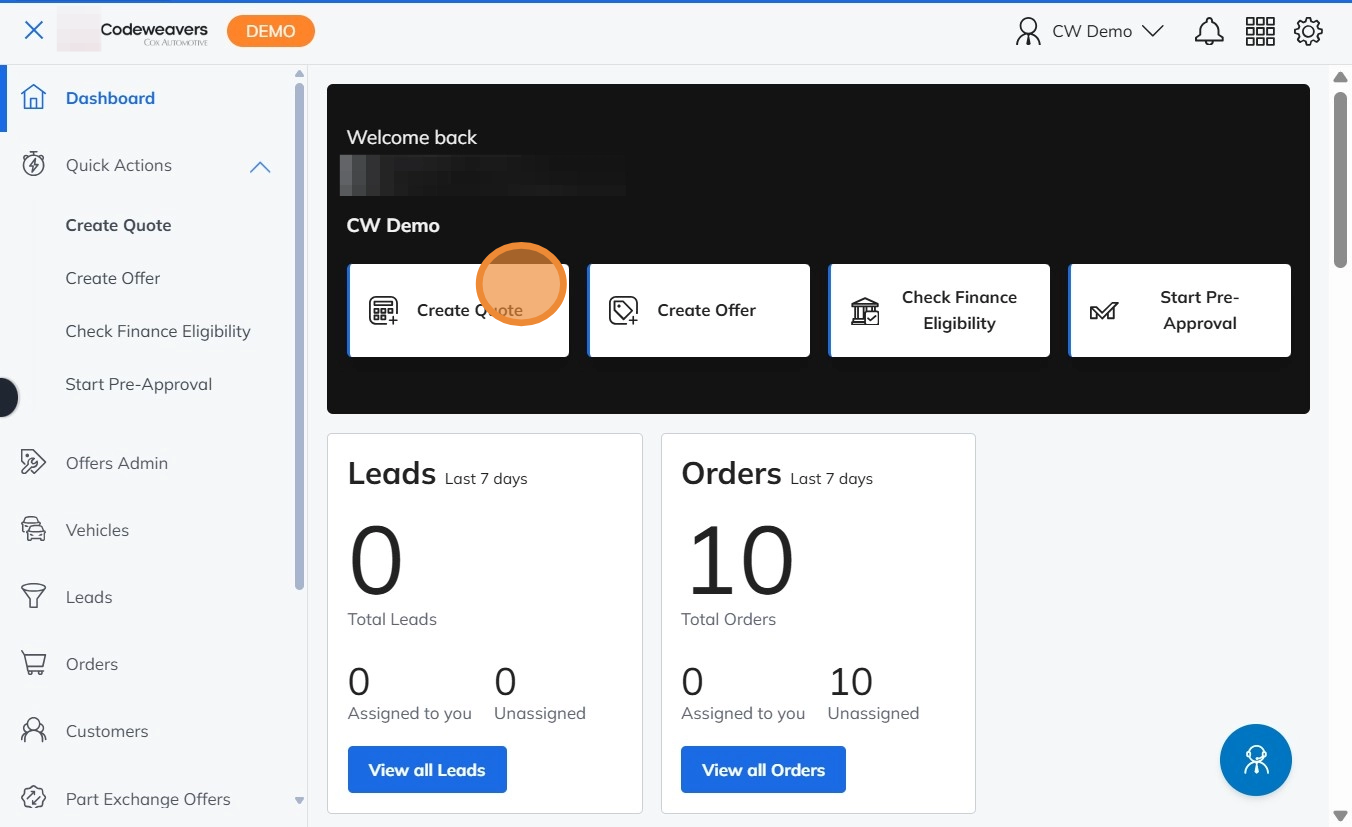
Task: Click the Leads funnel icon
Action: [34, 597]
